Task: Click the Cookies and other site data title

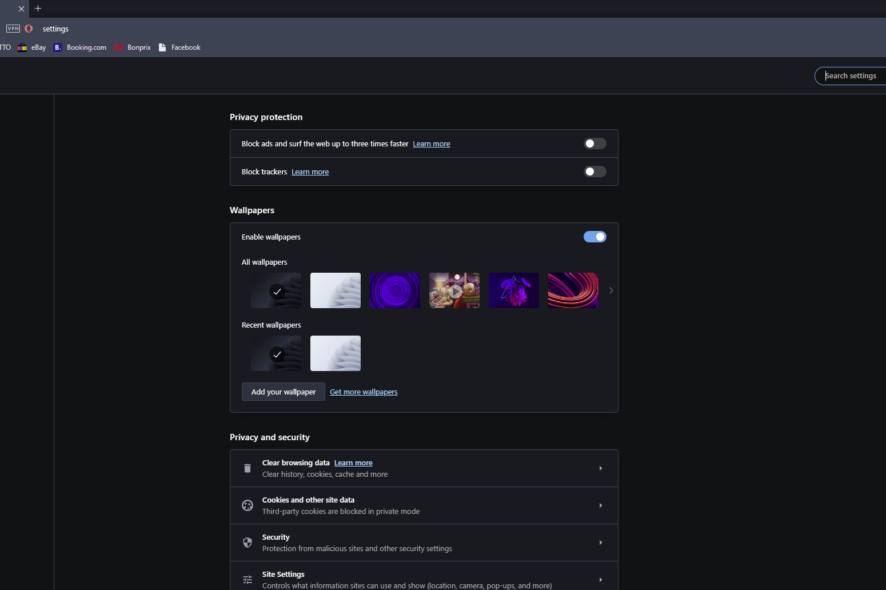Action: 308,500
